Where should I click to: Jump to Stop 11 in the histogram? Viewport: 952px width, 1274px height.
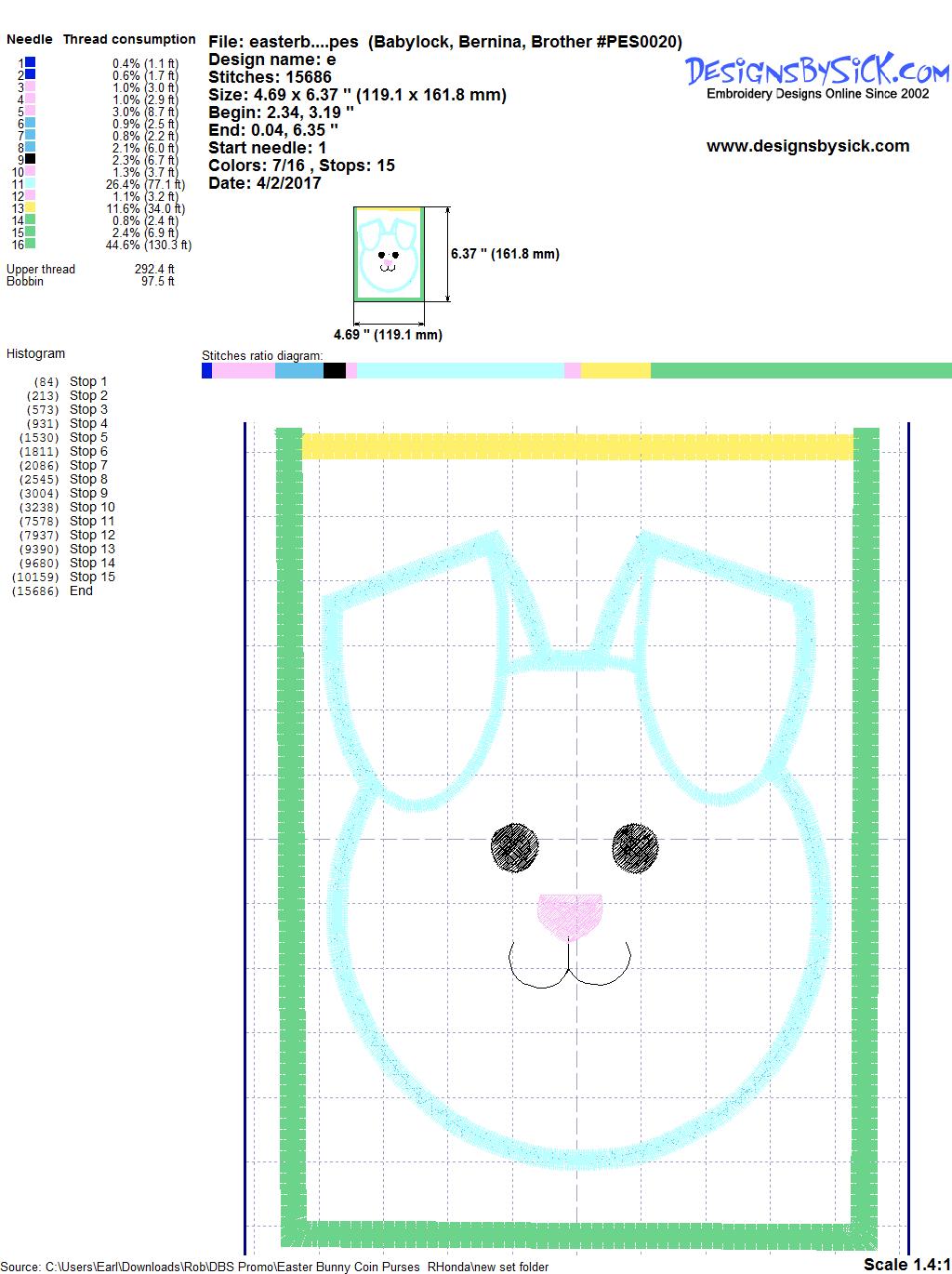pos(92,521)
